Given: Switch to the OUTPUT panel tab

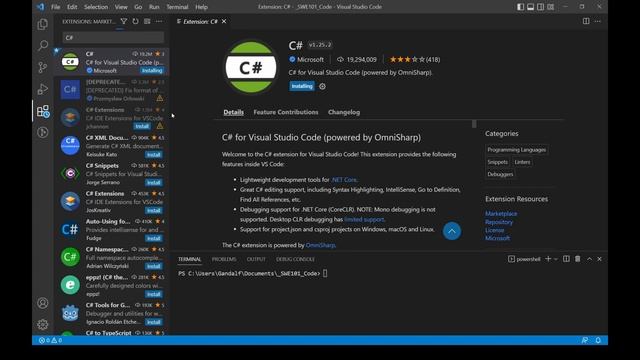Looking at the screenshot, I should pyautogui.click(x=256, y=259).
